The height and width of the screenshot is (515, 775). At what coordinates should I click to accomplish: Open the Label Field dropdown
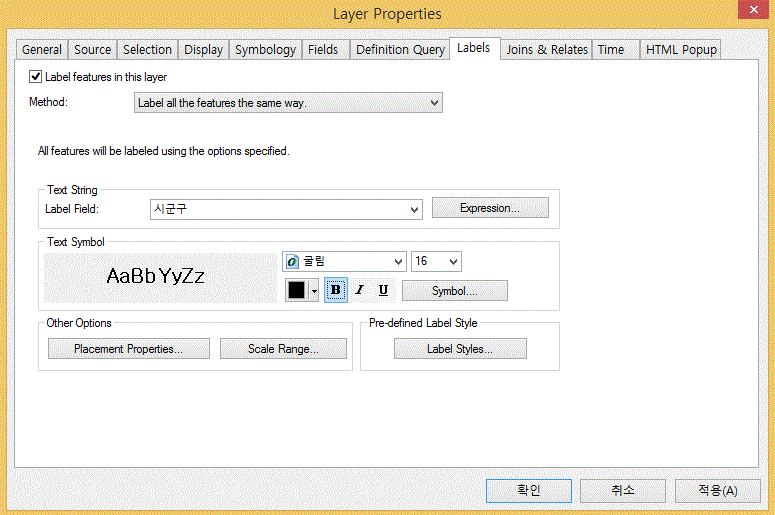click(x=286, y=210)
